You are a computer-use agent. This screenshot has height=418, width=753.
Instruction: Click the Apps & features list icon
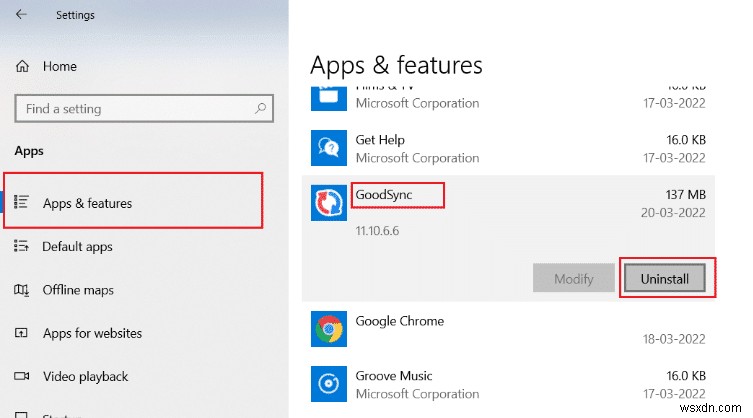click(21, 202)
